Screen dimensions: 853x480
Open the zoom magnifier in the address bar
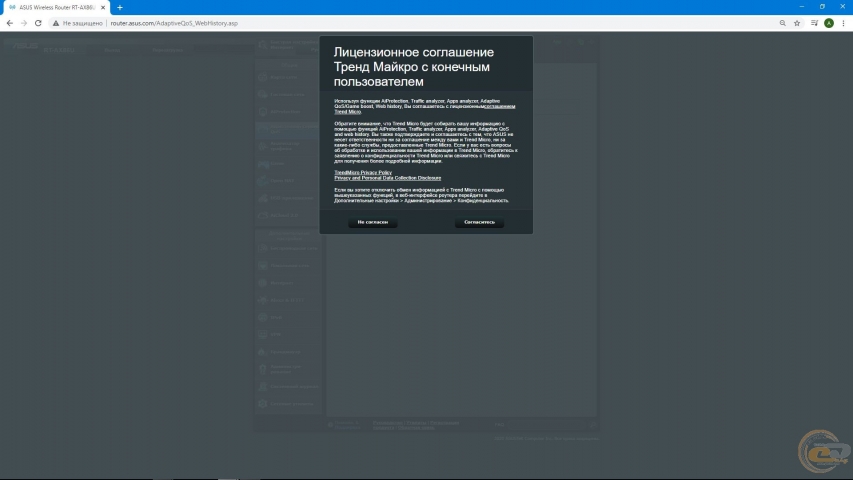[782, 23]
